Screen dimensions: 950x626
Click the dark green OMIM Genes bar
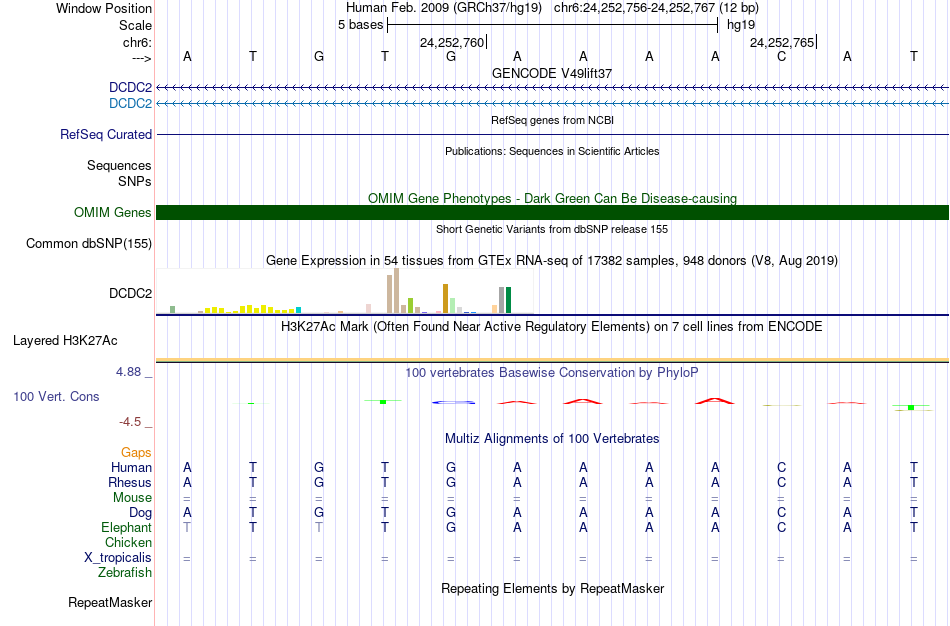553,212
